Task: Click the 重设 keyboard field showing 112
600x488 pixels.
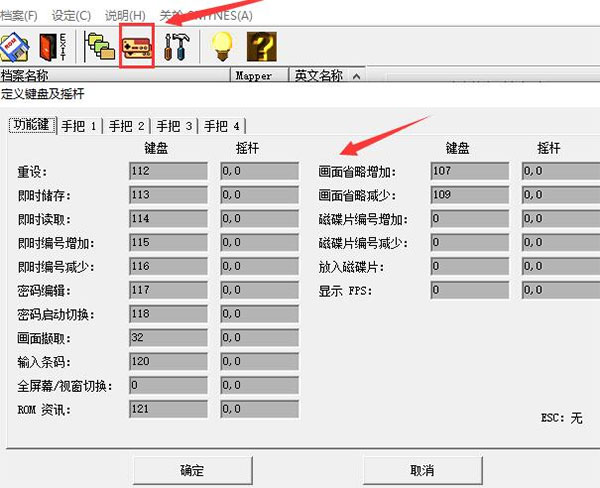Action: [x=167, y=172]
